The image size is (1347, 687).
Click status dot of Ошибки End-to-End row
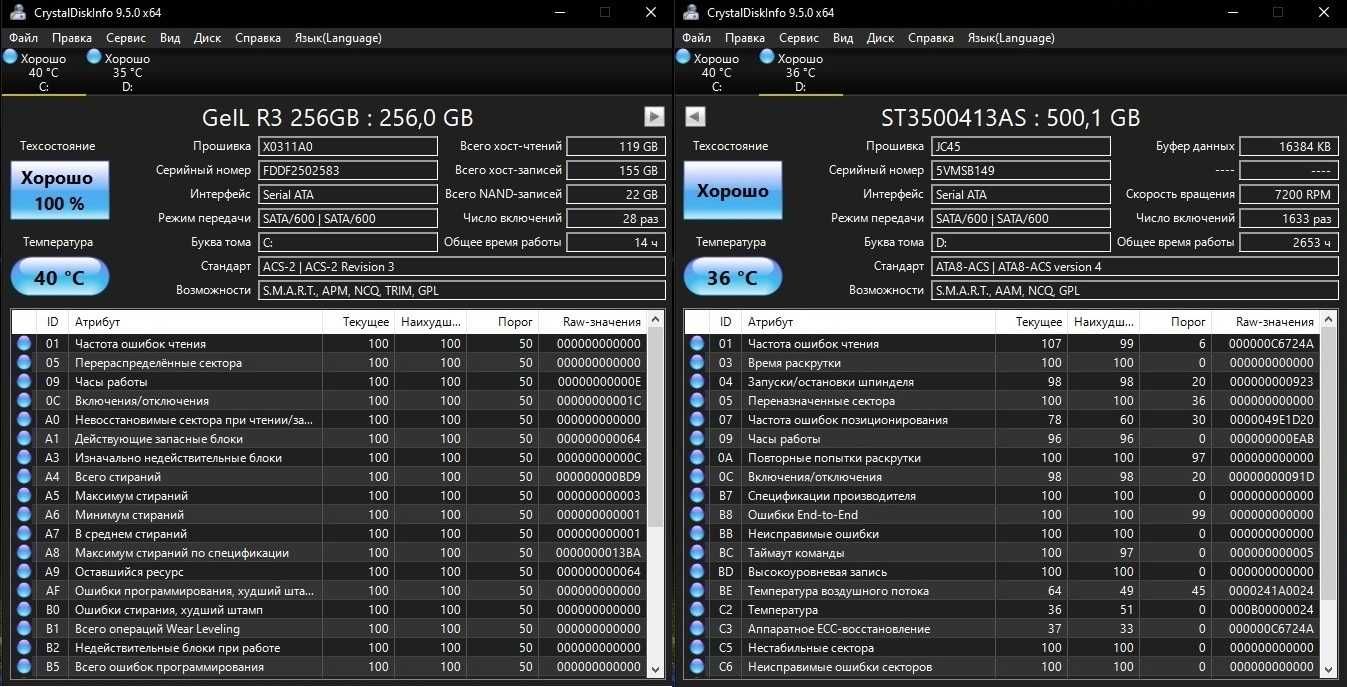click(x=697, y=515)
